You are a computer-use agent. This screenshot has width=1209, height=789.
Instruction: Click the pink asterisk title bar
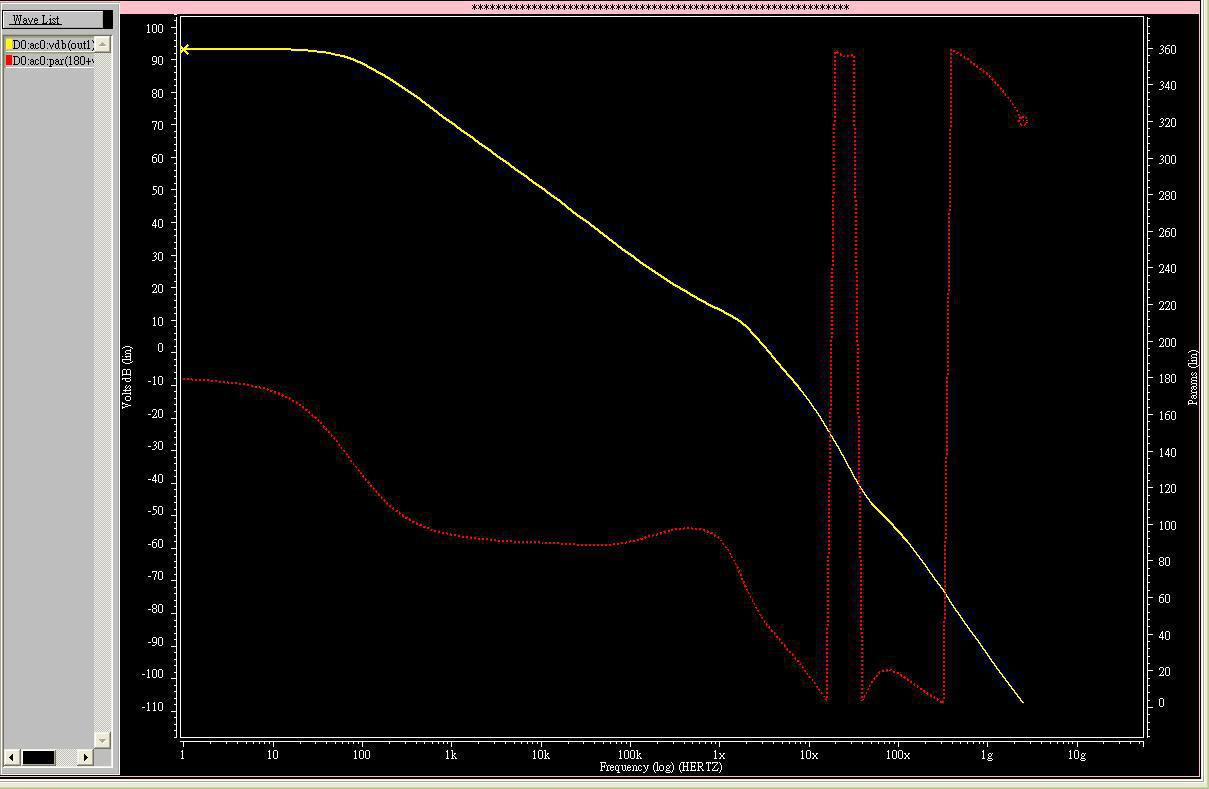pyautogui.click(x=660, y=8)
